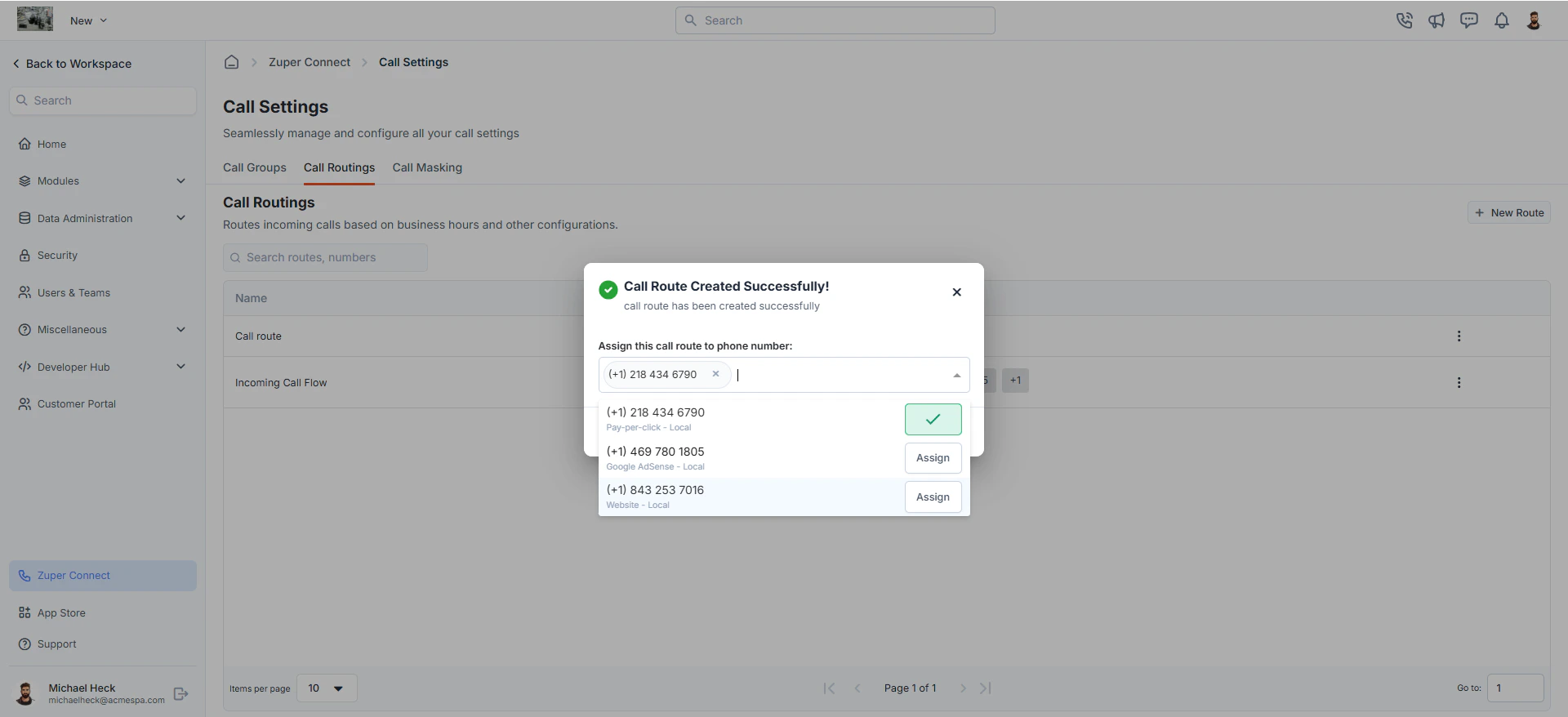The width and height of the screenshot is (1568, 717).
Task: Collapse the phone number dropdown arrow
Action: [956, 376]
